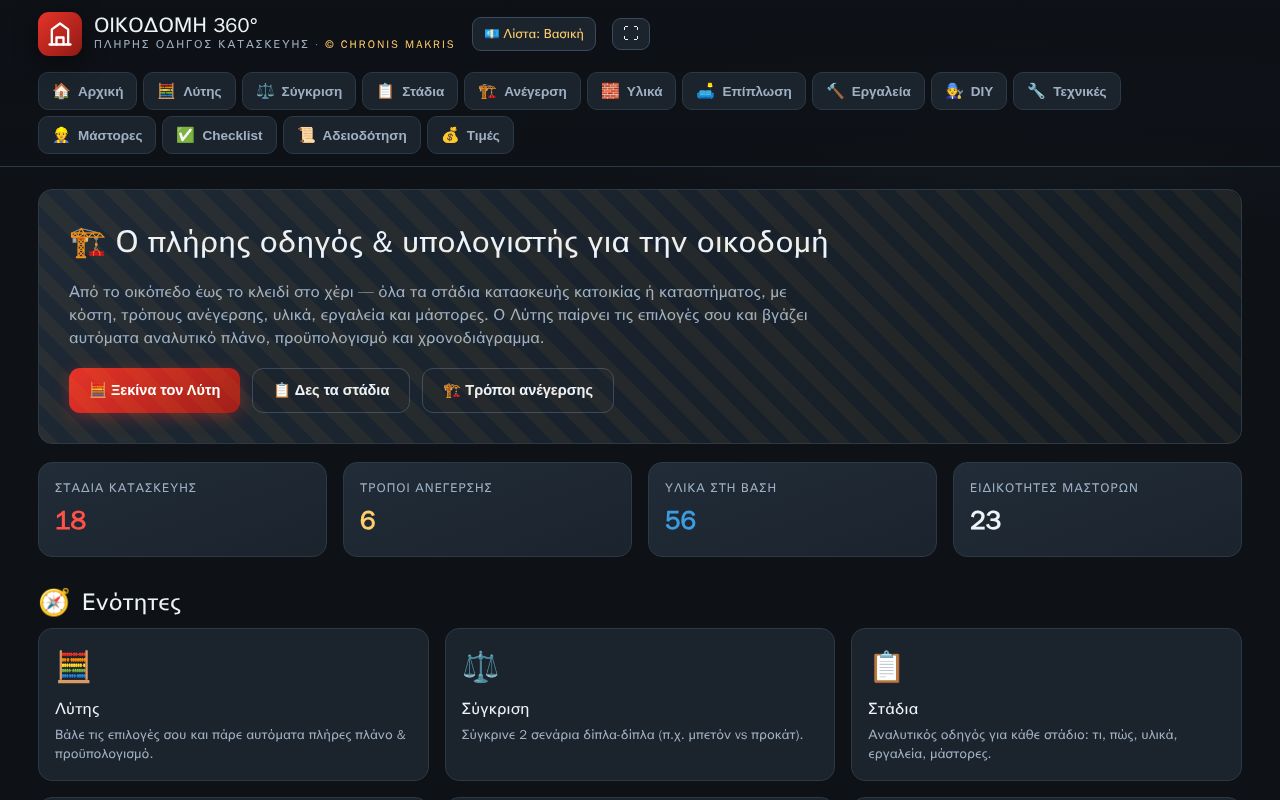Toggle fullscreen with the expand icon

coord(631,34)
